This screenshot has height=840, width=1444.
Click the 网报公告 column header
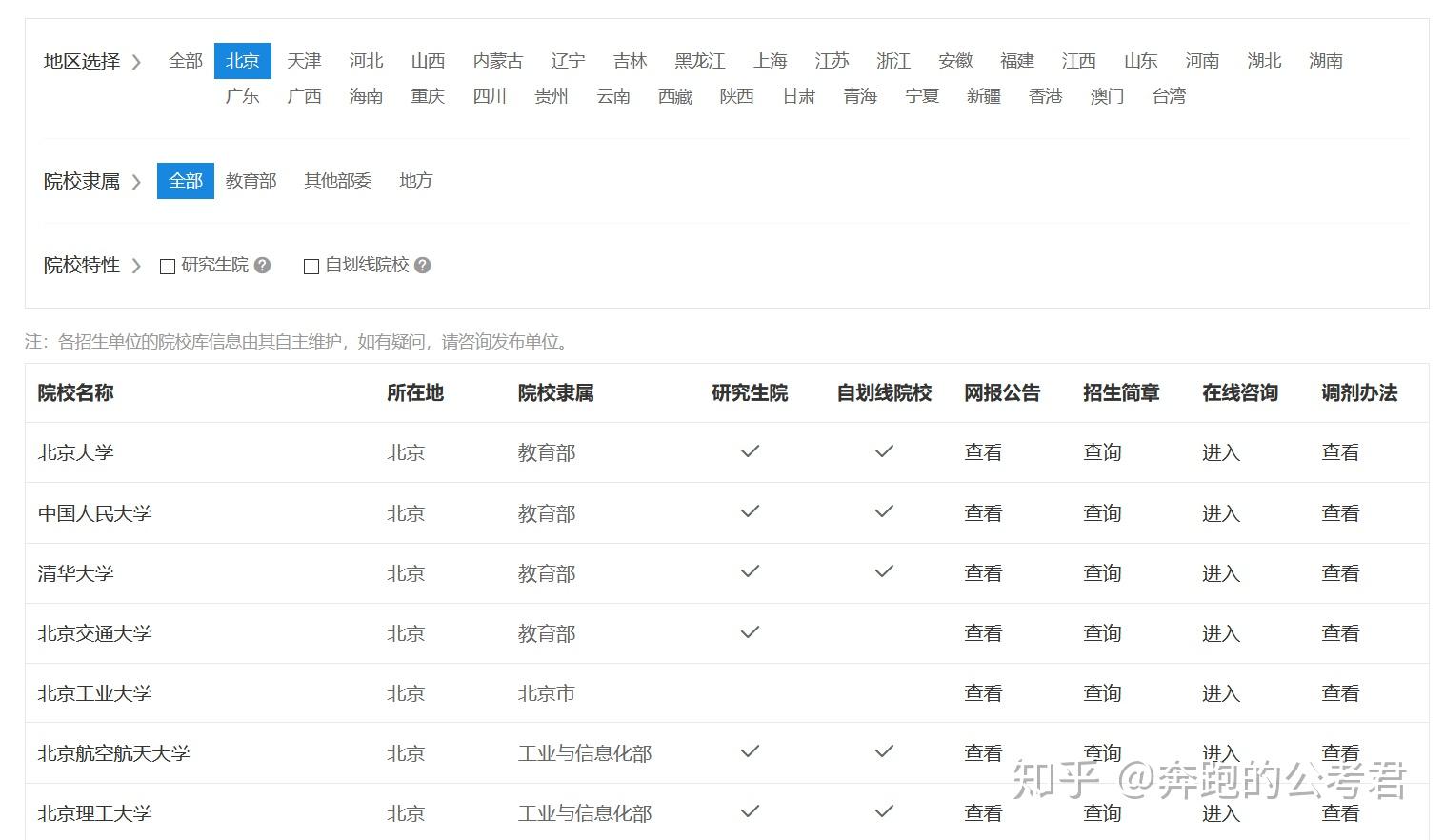pyautogui.click(x=1002, y=393)
